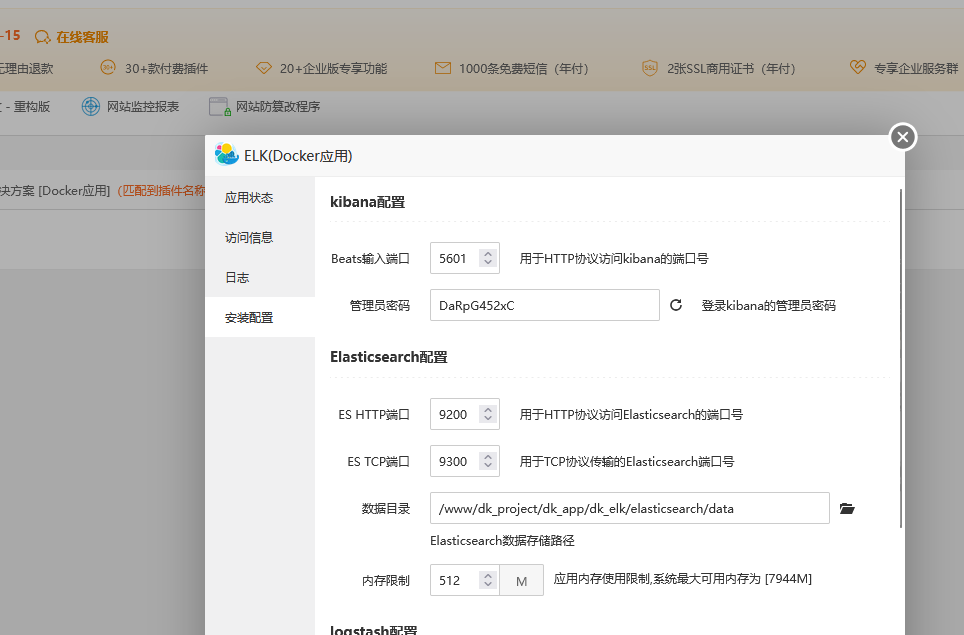The width and height of the screenshot is (964, 635).
Task: Click the 20+企业版专享功能 diamond icon
Action: 264,68
